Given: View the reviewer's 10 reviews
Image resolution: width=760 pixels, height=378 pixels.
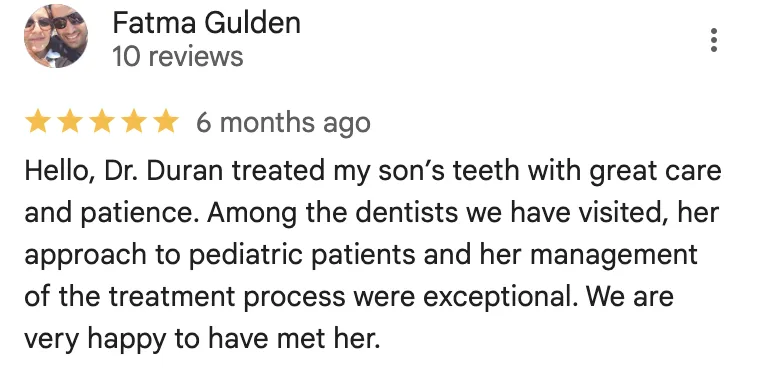Looking at the screenshot, I should point(177,56).
